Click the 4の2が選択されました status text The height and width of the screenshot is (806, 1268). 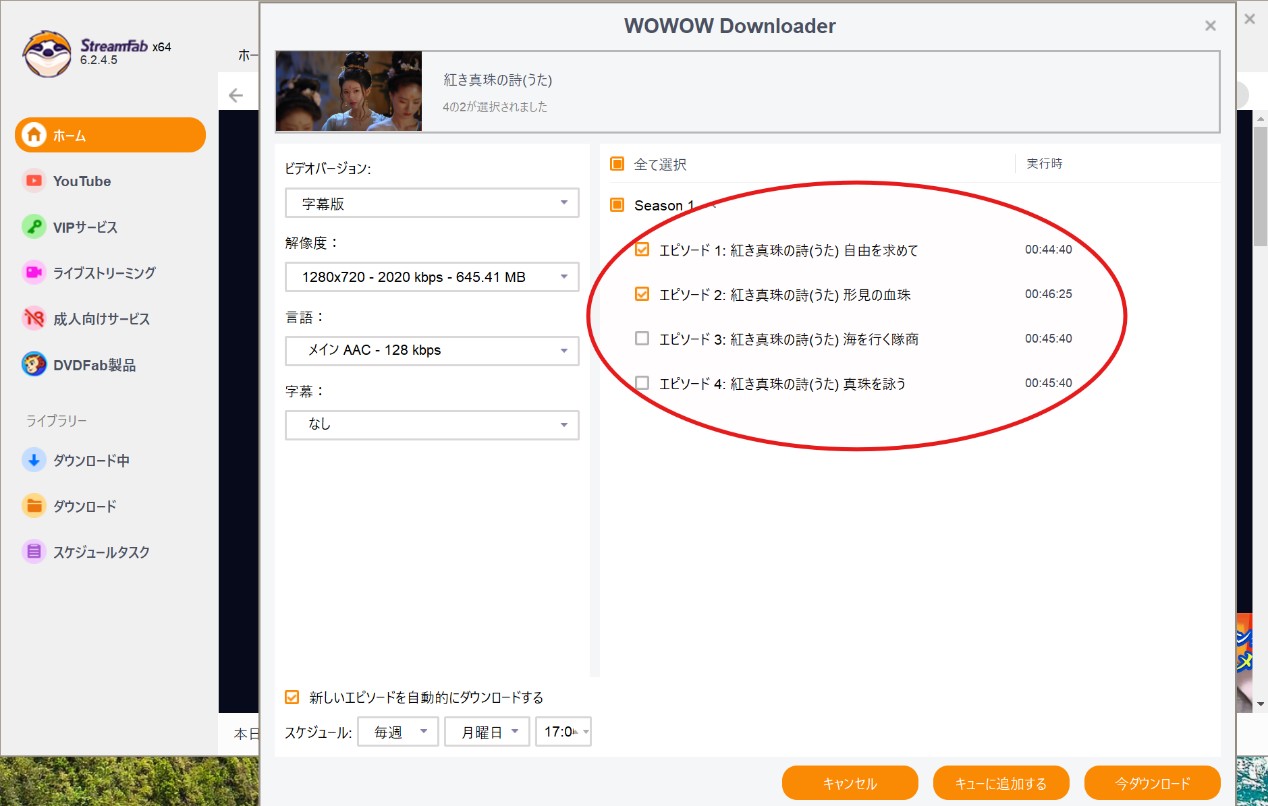(x=495, y=106)
